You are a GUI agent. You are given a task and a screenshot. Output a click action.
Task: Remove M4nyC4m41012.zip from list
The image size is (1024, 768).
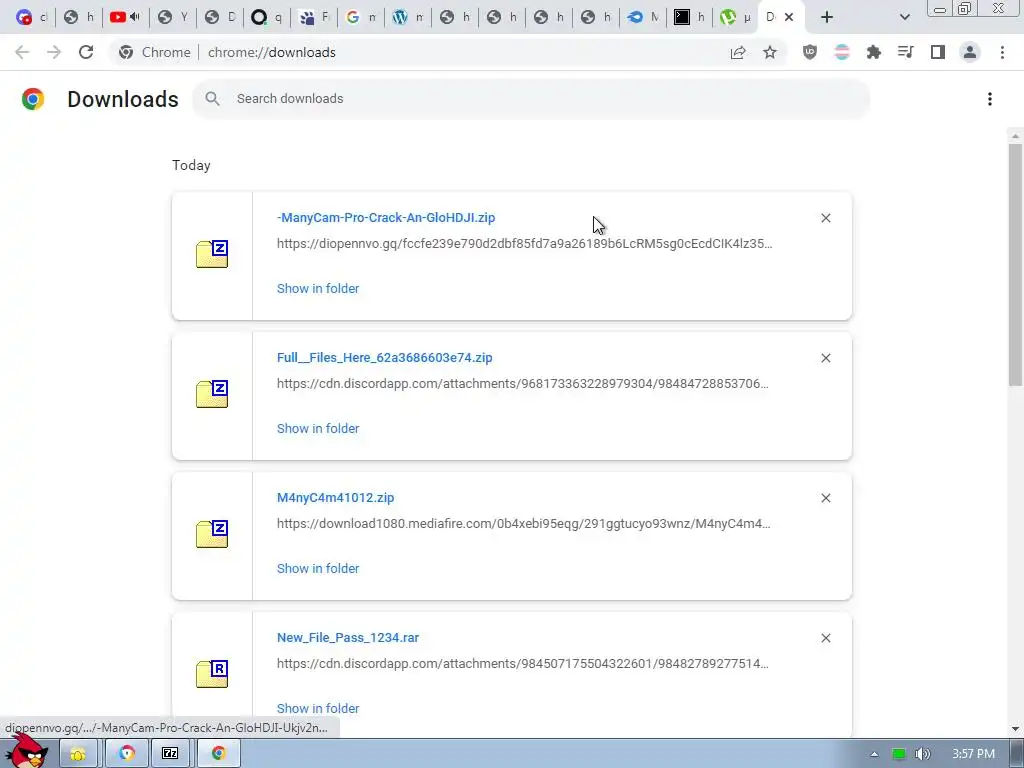click(825, 498)
